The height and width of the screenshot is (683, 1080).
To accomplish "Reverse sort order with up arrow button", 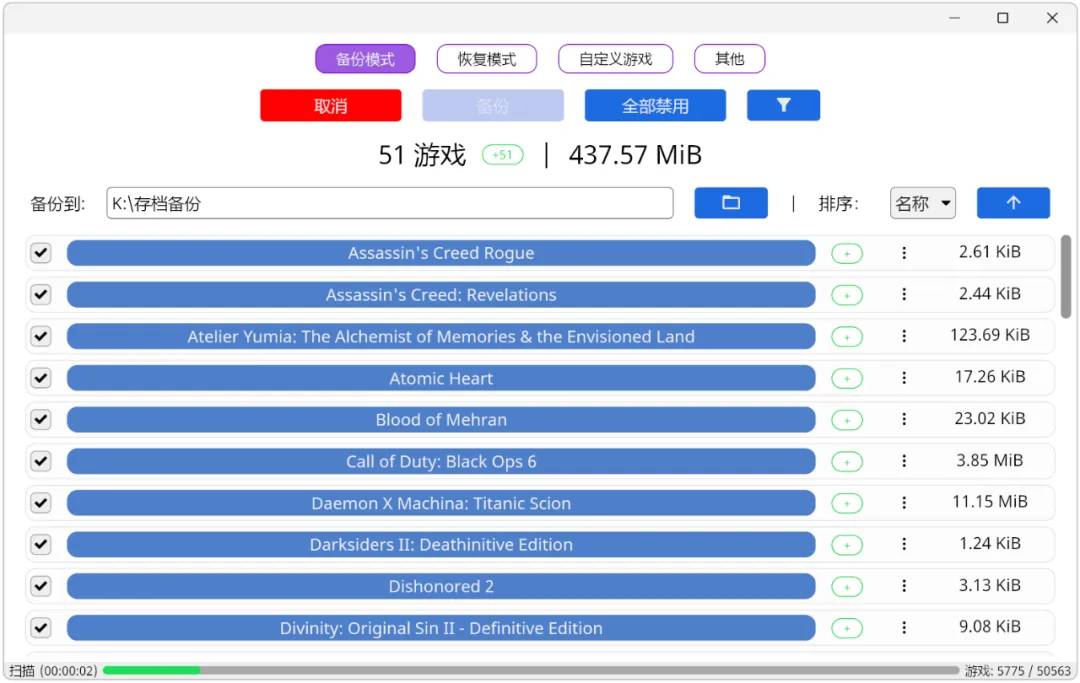I will 1012,203.
